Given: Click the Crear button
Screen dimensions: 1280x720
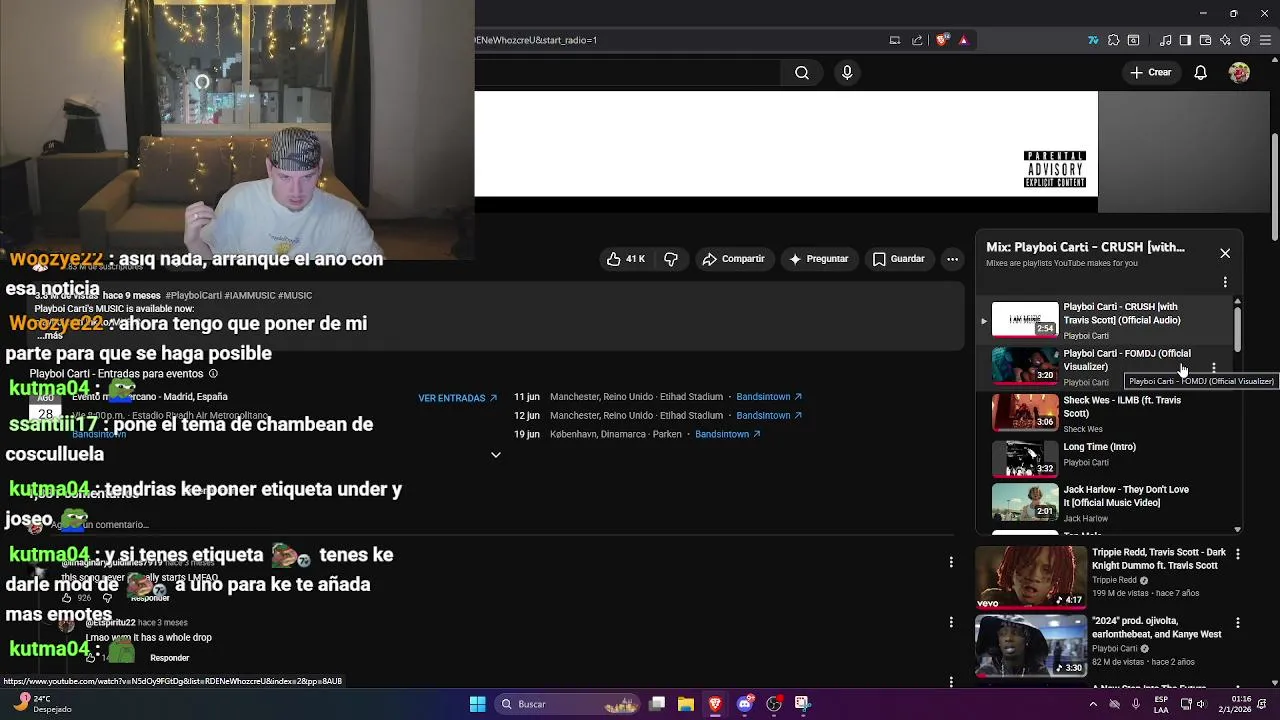Looking at the screenshot, I should click(x=1150, y=72).
